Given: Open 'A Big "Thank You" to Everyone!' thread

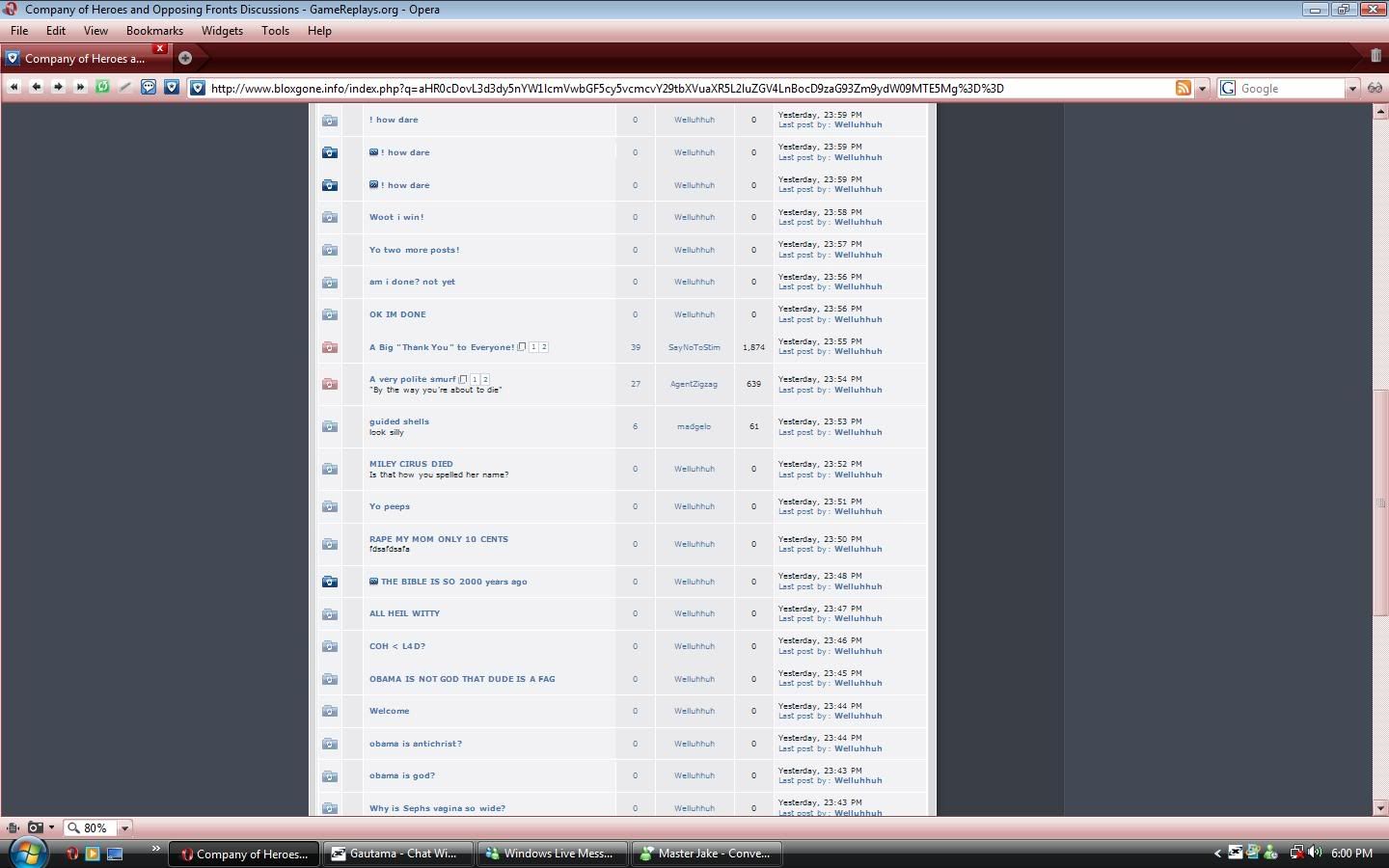Looking at the screenshot, I should coord(442,347).
